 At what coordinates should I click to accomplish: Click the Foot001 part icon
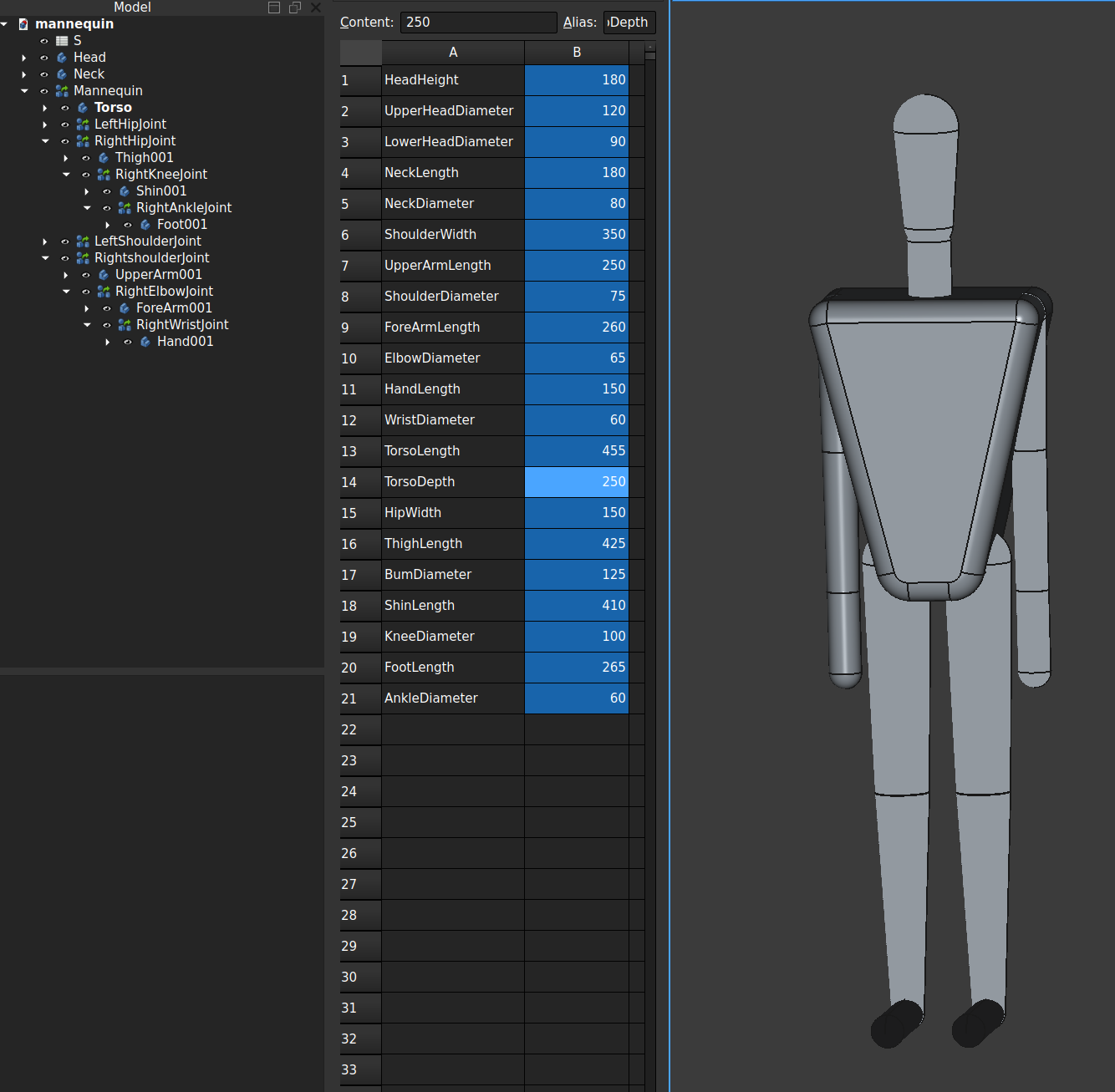coord(145,225)
